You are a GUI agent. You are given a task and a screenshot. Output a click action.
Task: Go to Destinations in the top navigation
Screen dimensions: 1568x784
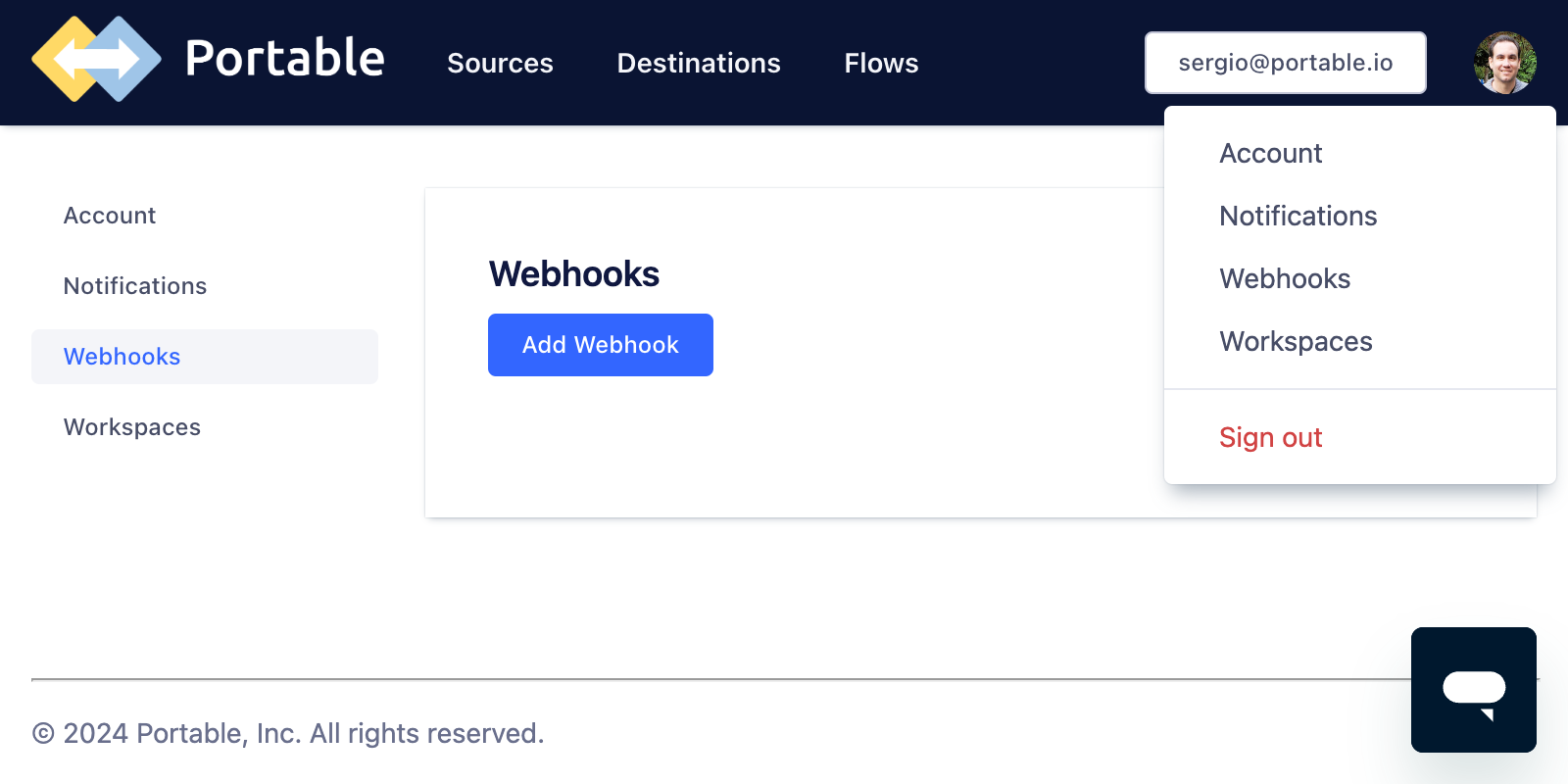[699, 63]
